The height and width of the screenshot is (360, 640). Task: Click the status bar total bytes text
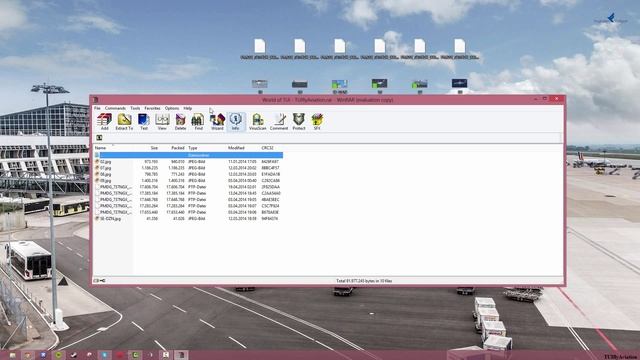tap(364, 281)
